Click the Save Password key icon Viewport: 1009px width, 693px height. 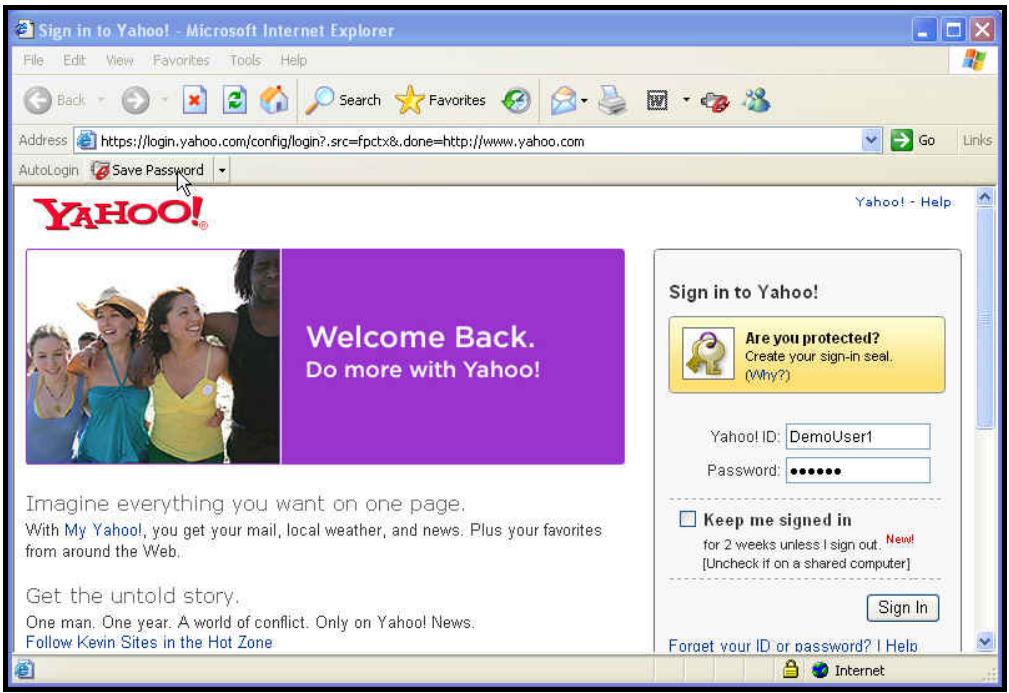[100, 170]
